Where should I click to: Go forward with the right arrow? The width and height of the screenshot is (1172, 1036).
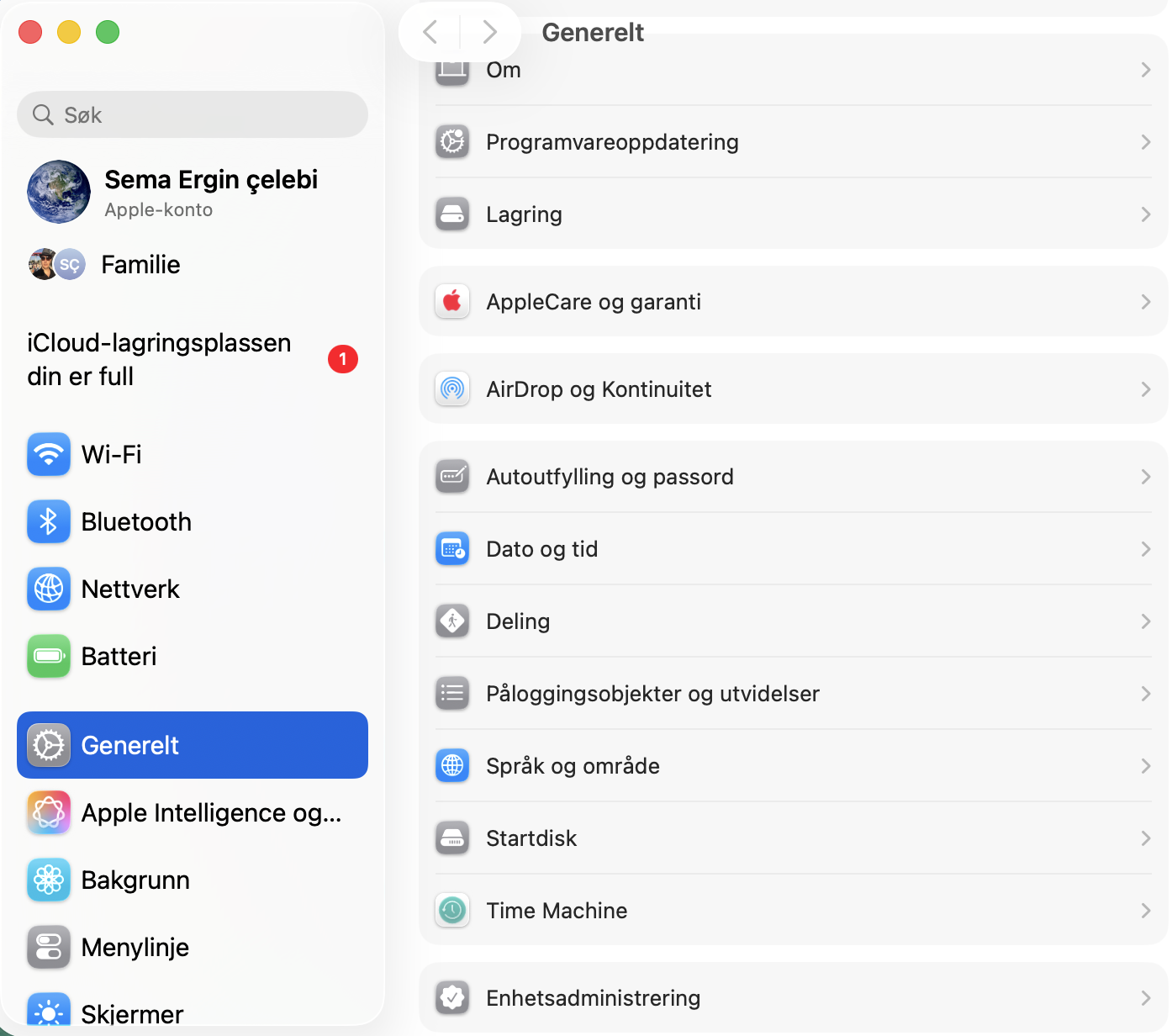(x=489, y=32)
